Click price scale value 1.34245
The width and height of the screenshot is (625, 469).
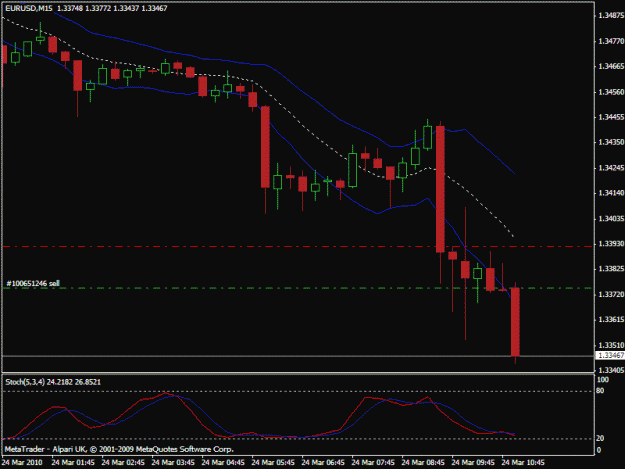pyautogui.click(x=611, y=168)
